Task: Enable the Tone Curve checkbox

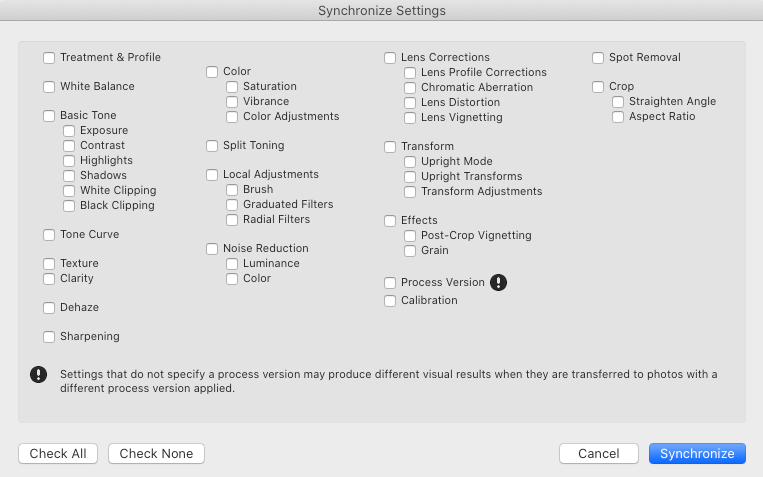Action: coord(49,235)
